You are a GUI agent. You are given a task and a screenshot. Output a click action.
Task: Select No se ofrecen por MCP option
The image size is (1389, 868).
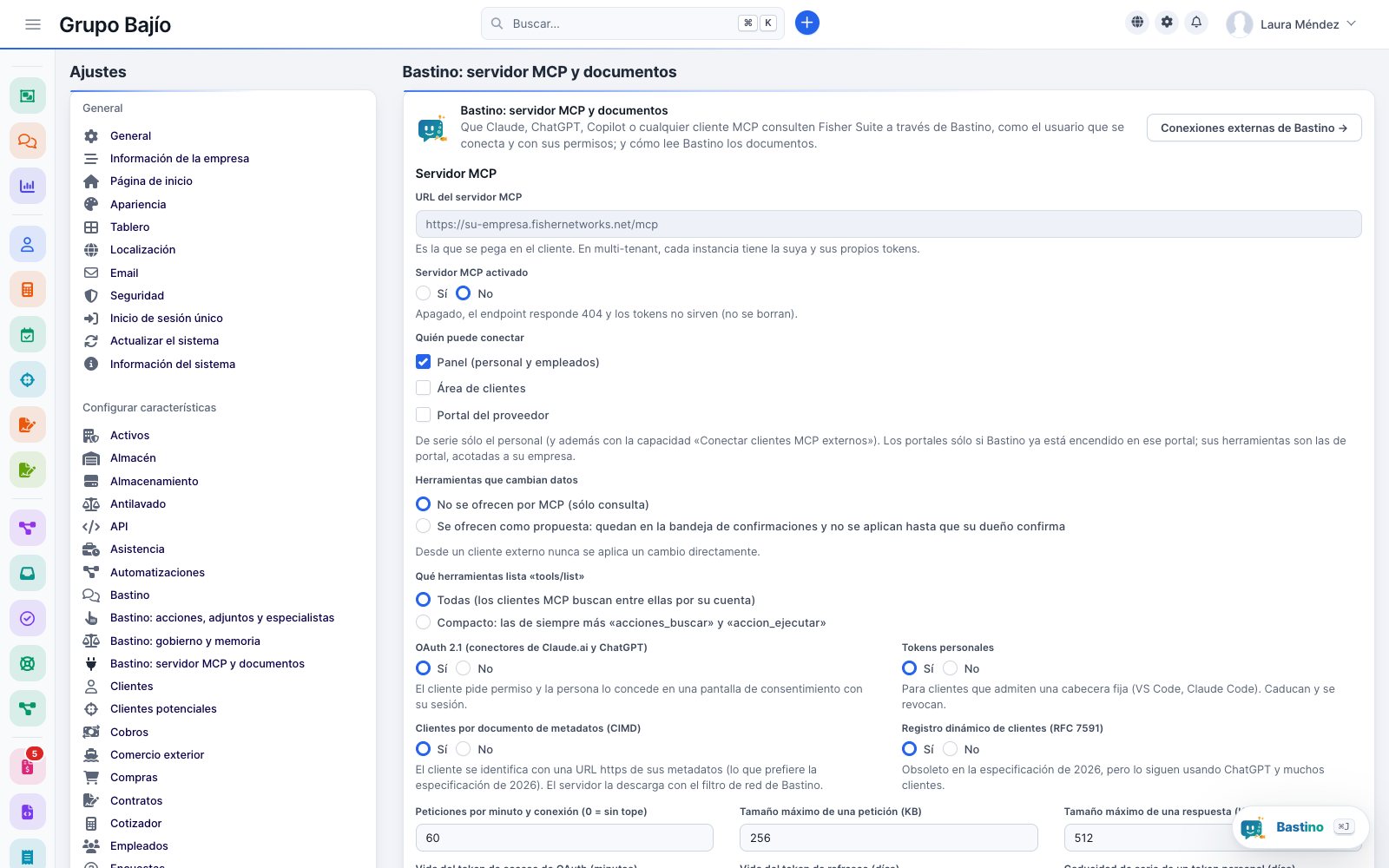[423, 504]
